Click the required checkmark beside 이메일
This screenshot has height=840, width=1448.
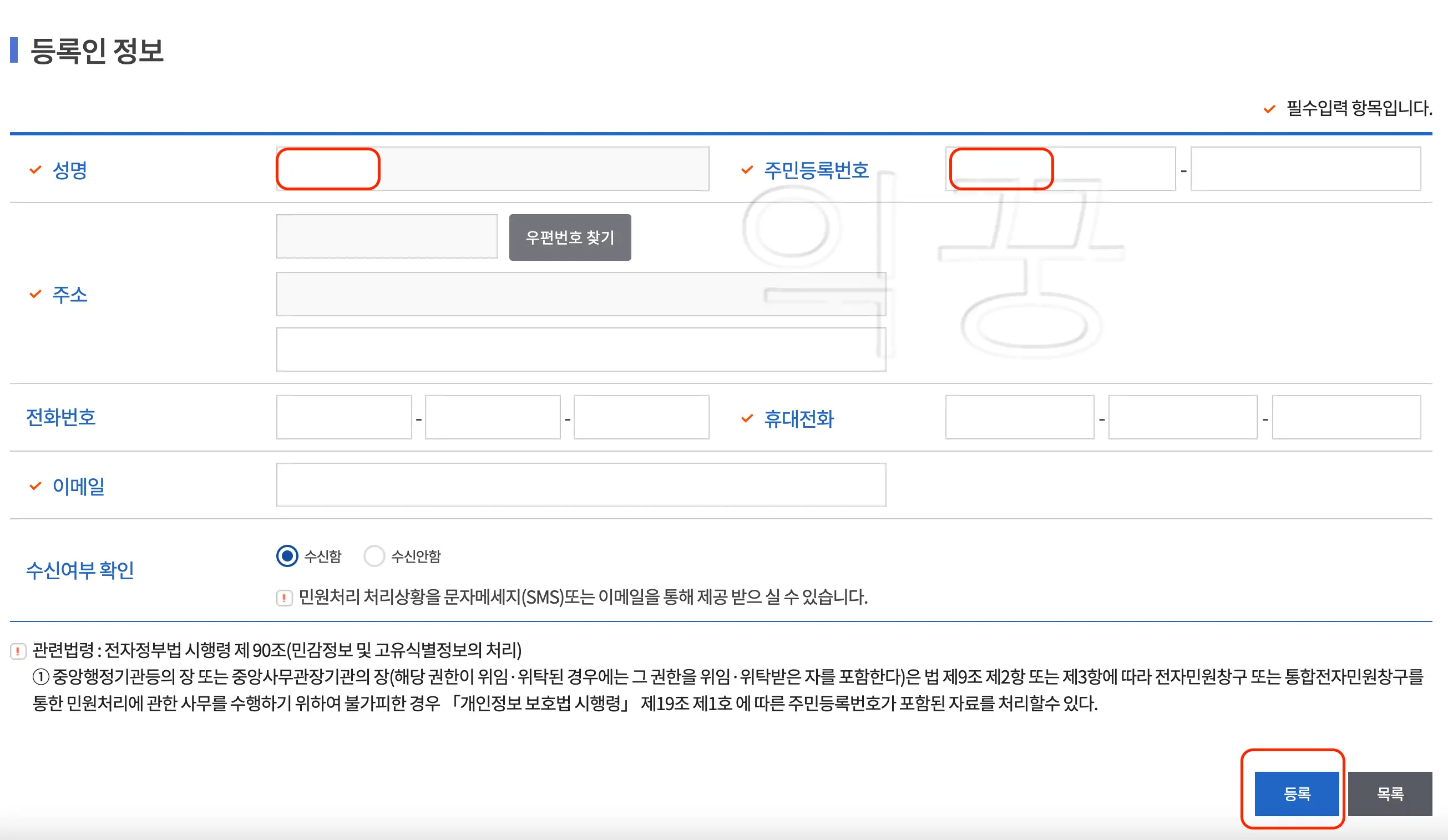[x=36, y=485]
